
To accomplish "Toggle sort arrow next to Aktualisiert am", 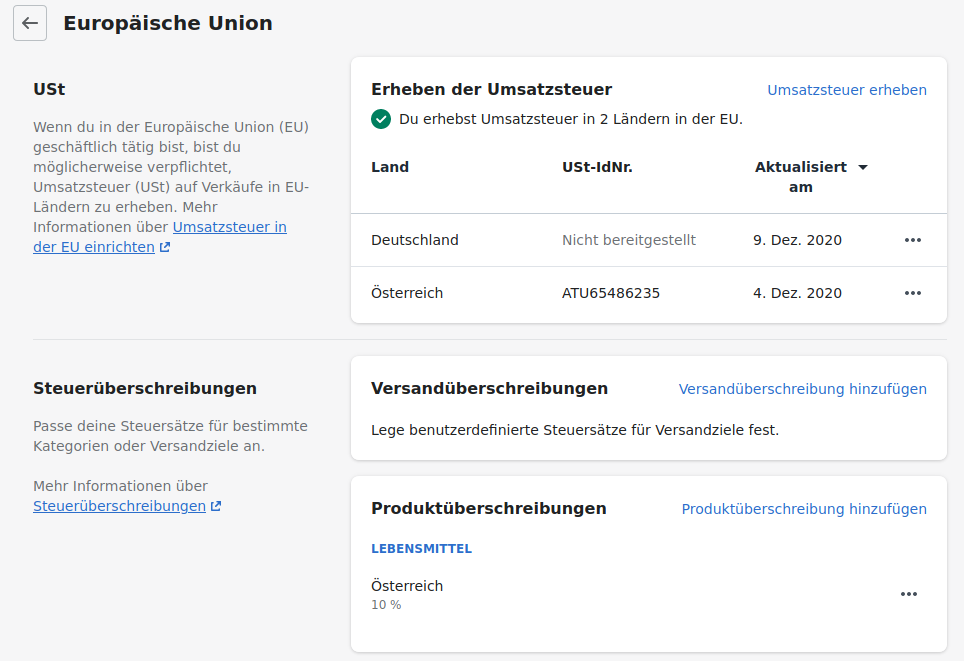I will click(x=862, y=167).
